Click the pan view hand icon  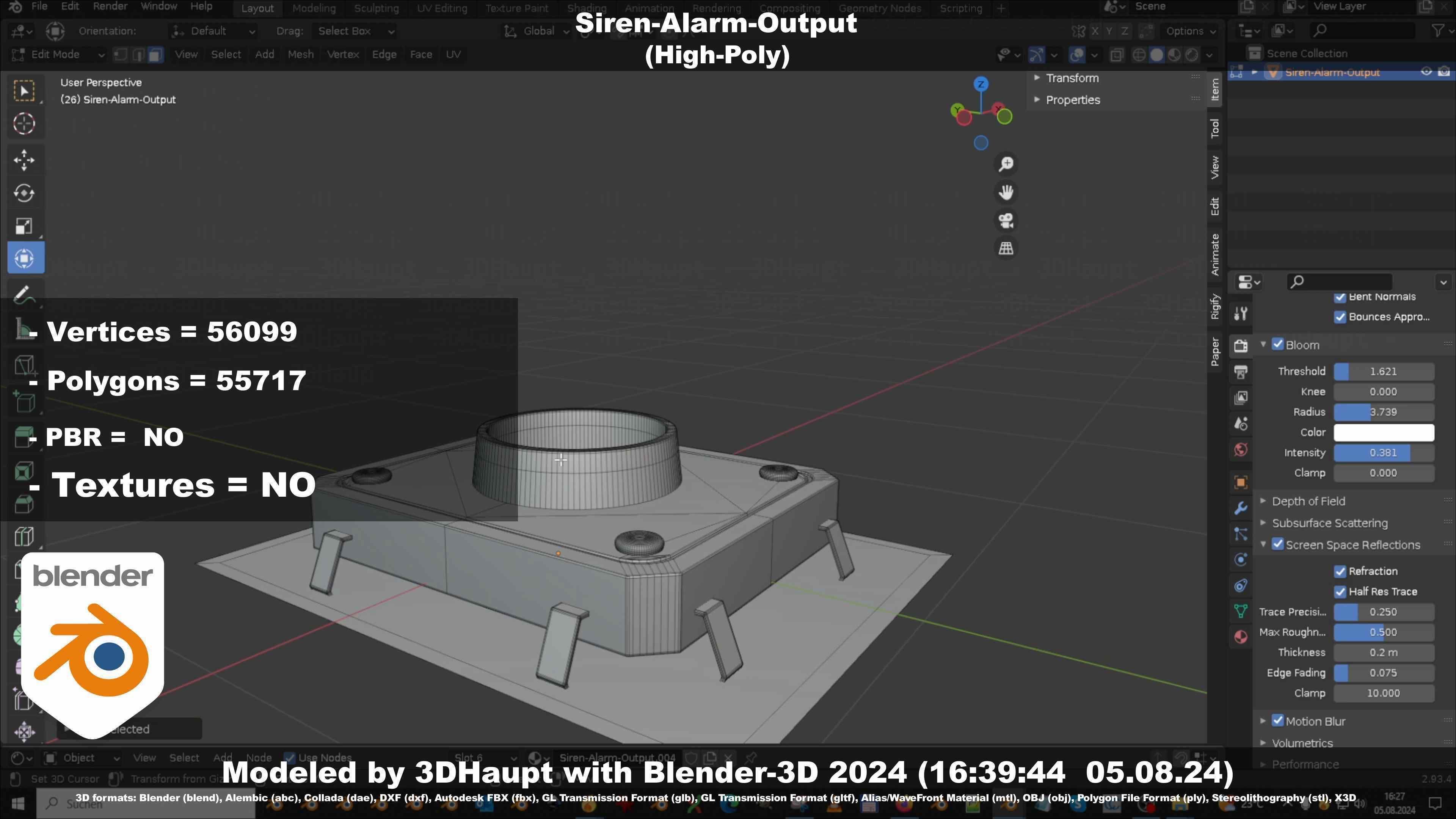pyautogui.click(x=1006, y=193)
